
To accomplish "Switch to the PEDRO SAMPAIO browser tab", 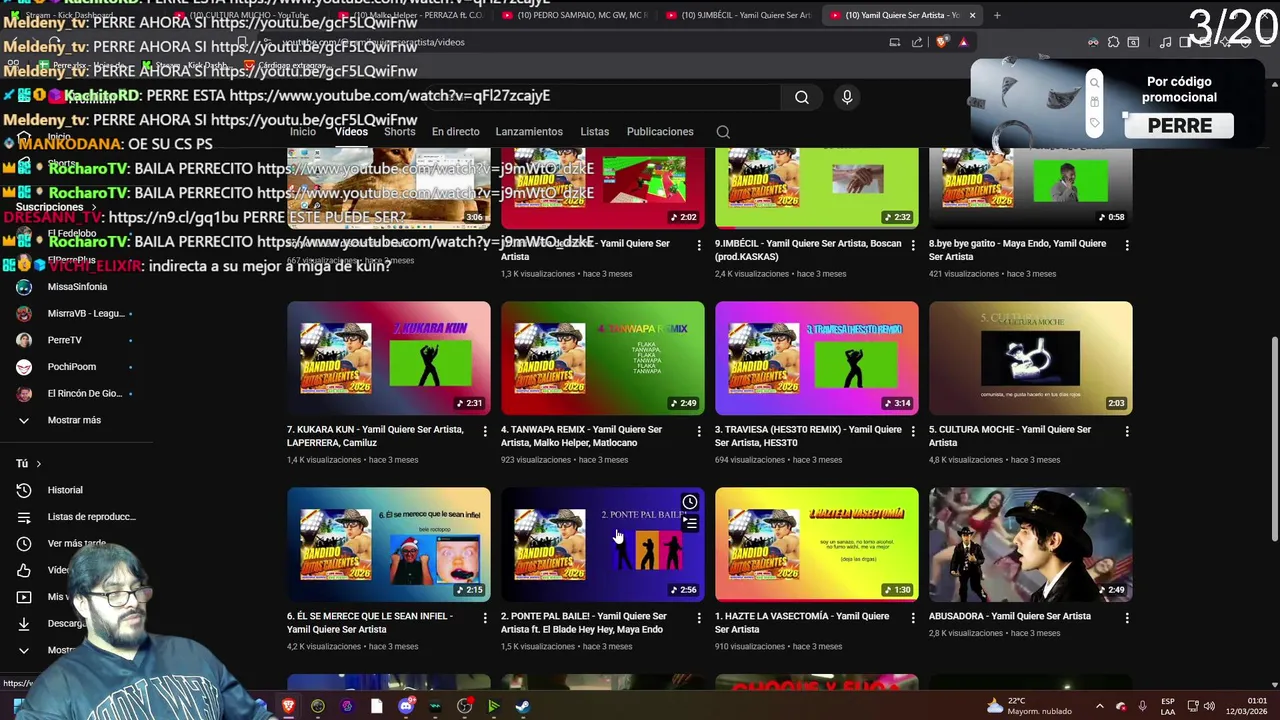I will [575, 15].
